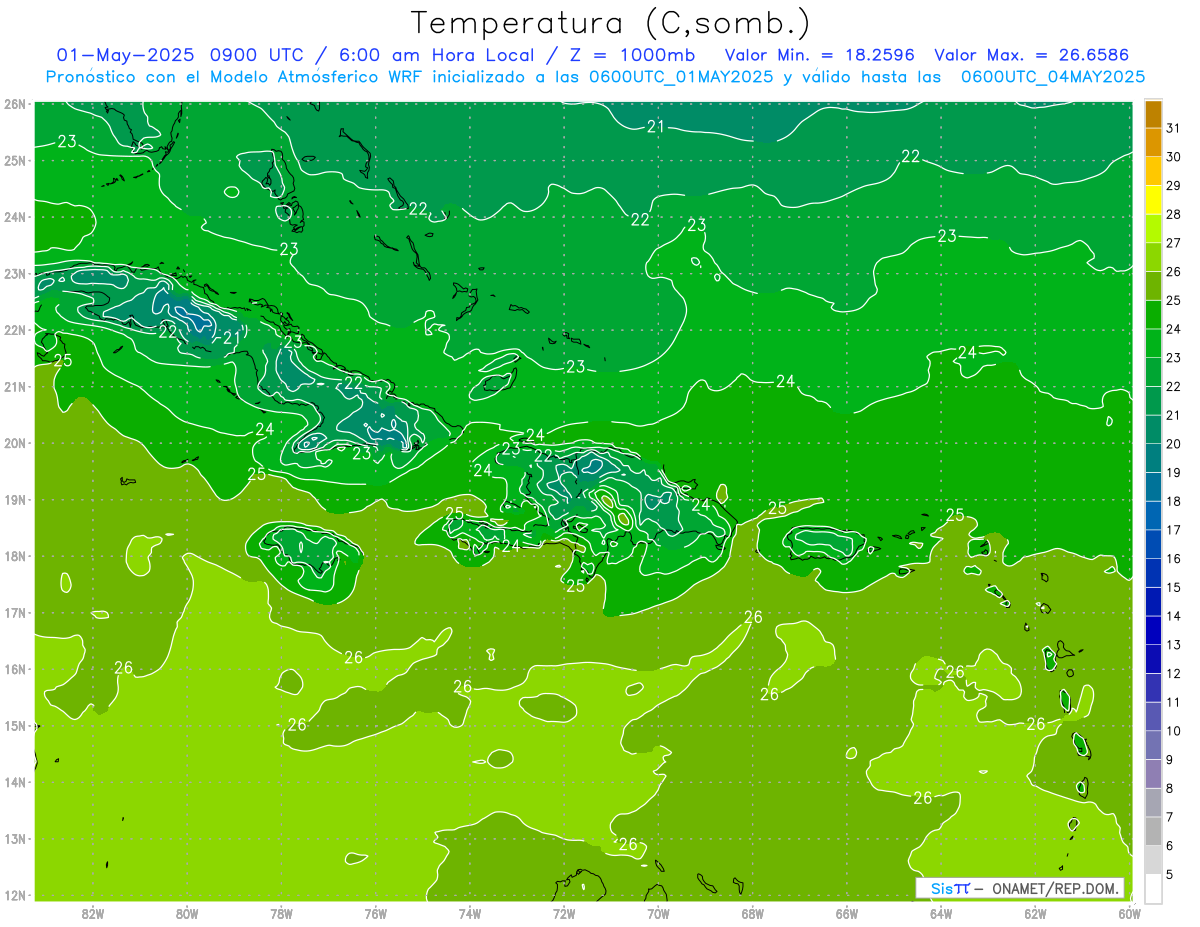Click the 82W longitude axis label

tap(93, 913)
